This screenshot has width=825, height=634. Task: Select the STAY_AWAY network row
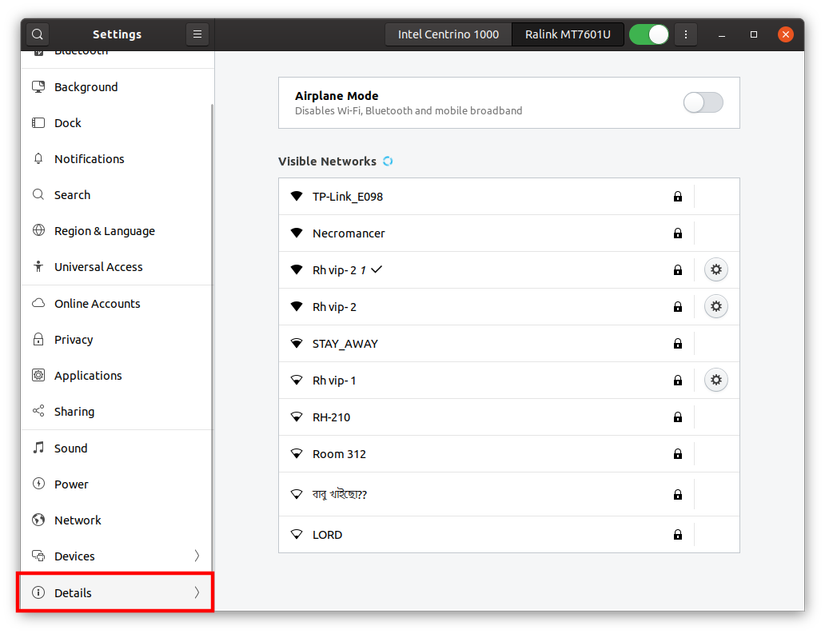(509, 344)
